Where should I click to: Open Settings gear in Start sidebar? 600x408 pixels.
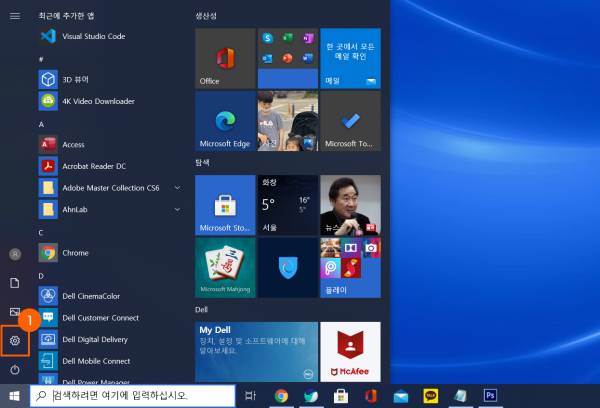15,340
